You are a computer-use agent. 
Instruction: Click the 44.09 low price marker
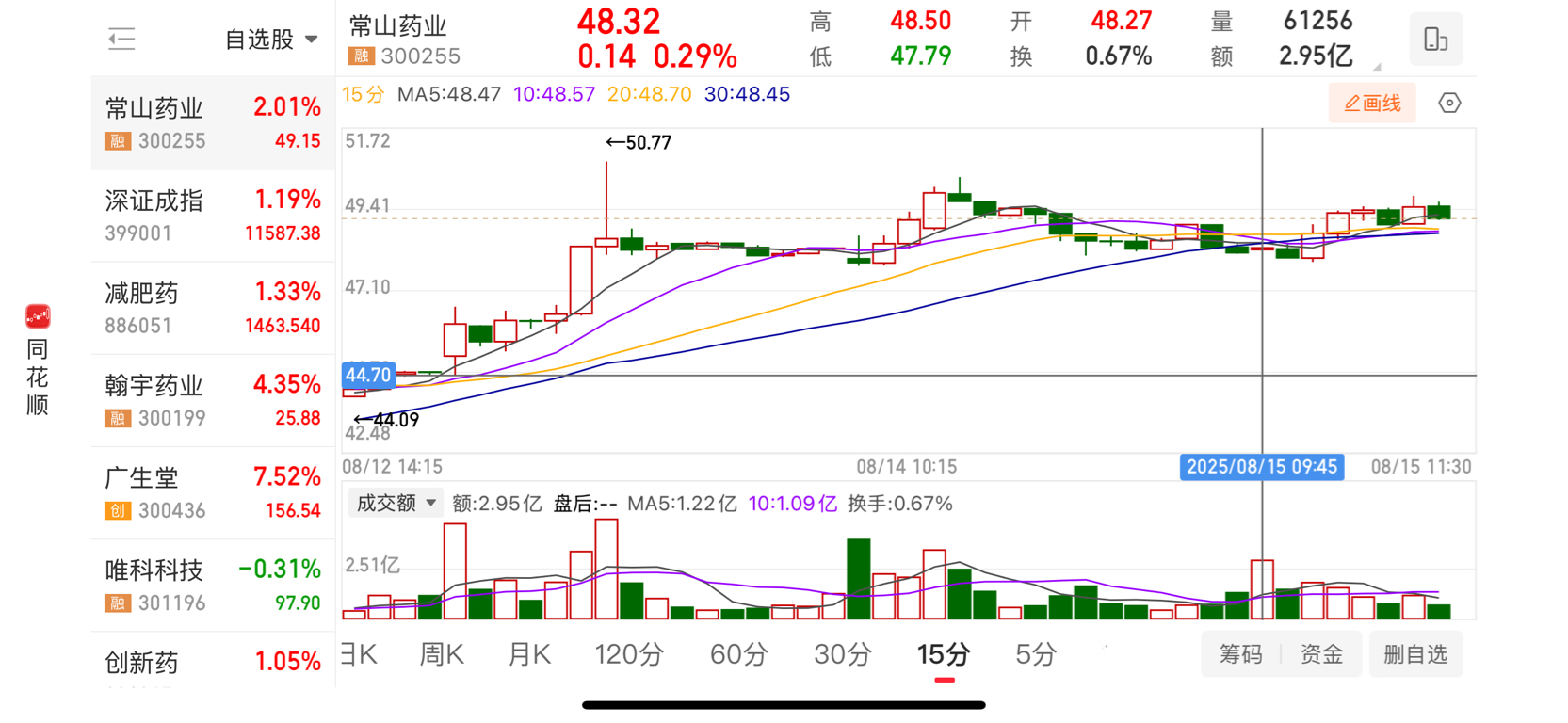pyautogui.click(x=386, y=420)
